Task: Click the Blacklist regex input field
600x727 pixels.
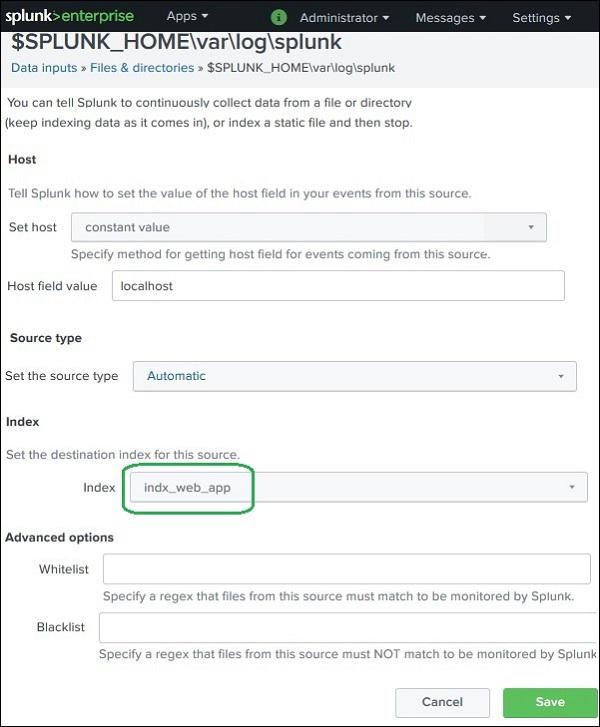Action: [x=348, y=627]
